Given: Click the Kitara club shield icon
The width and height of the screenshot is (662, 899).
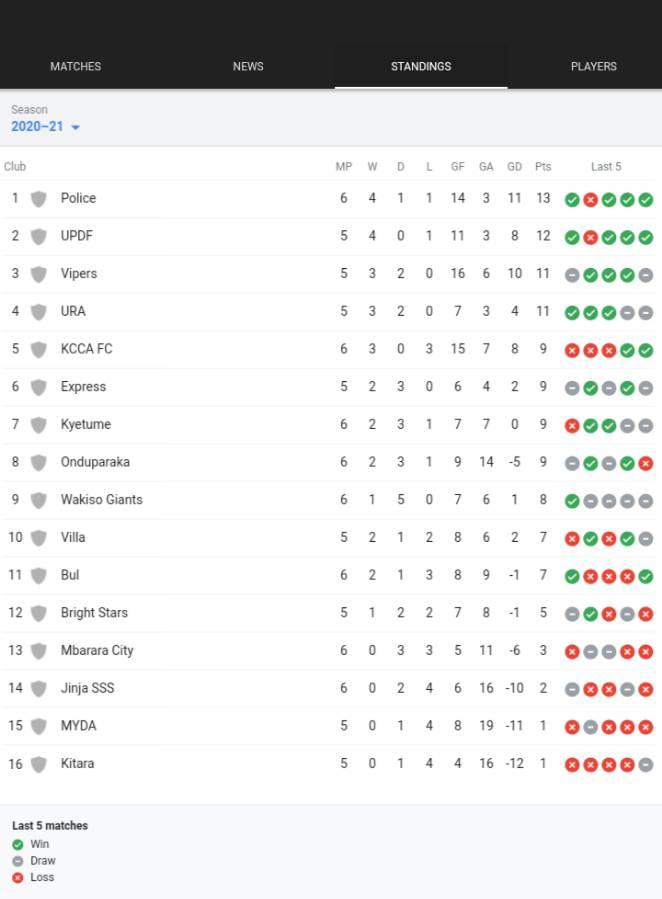Looking at the screenshot, I should point(38,764).
